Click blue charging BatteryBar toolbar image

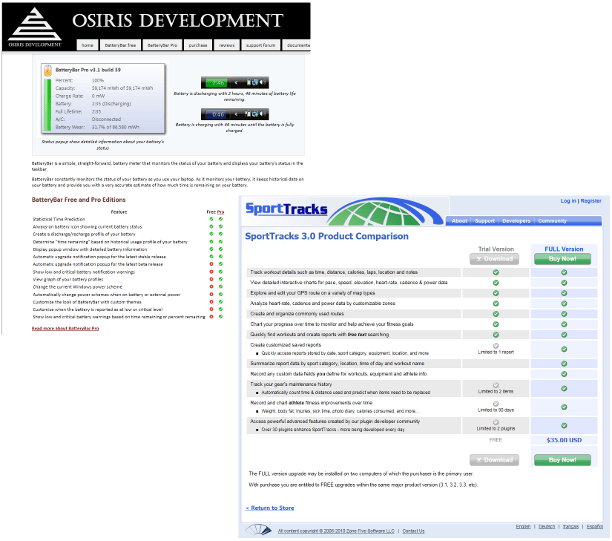coord(235,114)
